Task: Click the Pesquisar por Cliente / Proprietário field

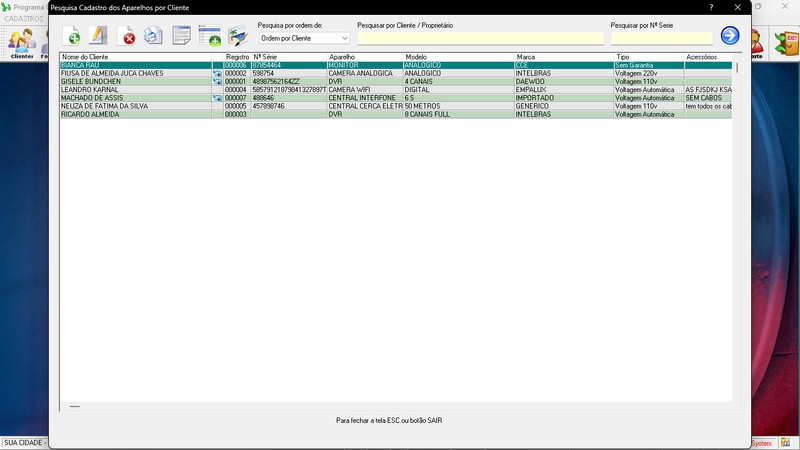Action: pyautogui.click(x=480, y=38)
